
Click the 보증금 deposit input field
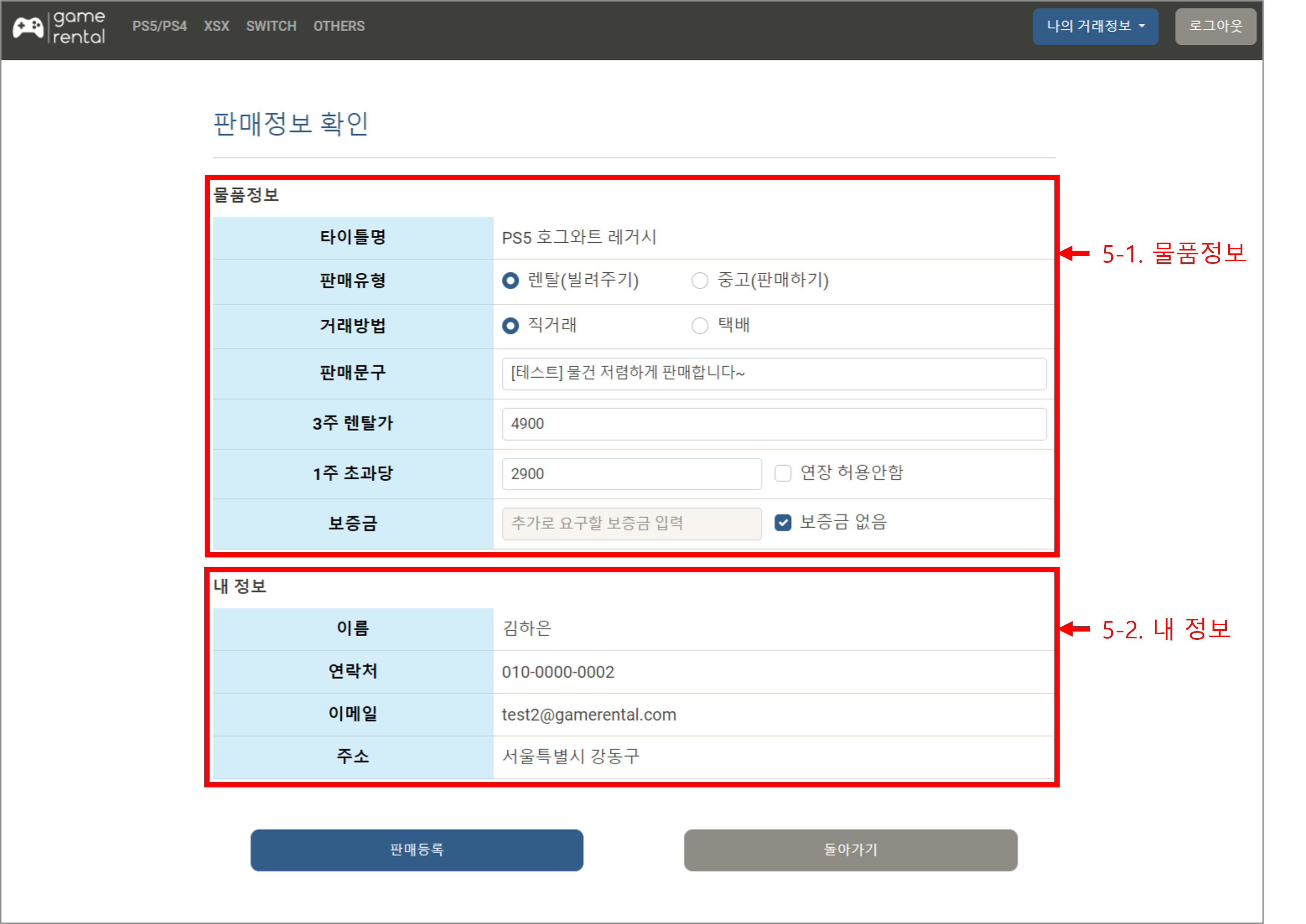[x=630, y=523]
